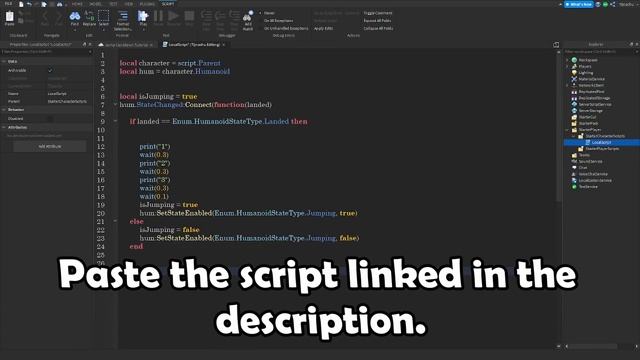Click the Select tool dashed-box icon
This screenshot has height=360, width=640.
[x=104, y=16]
